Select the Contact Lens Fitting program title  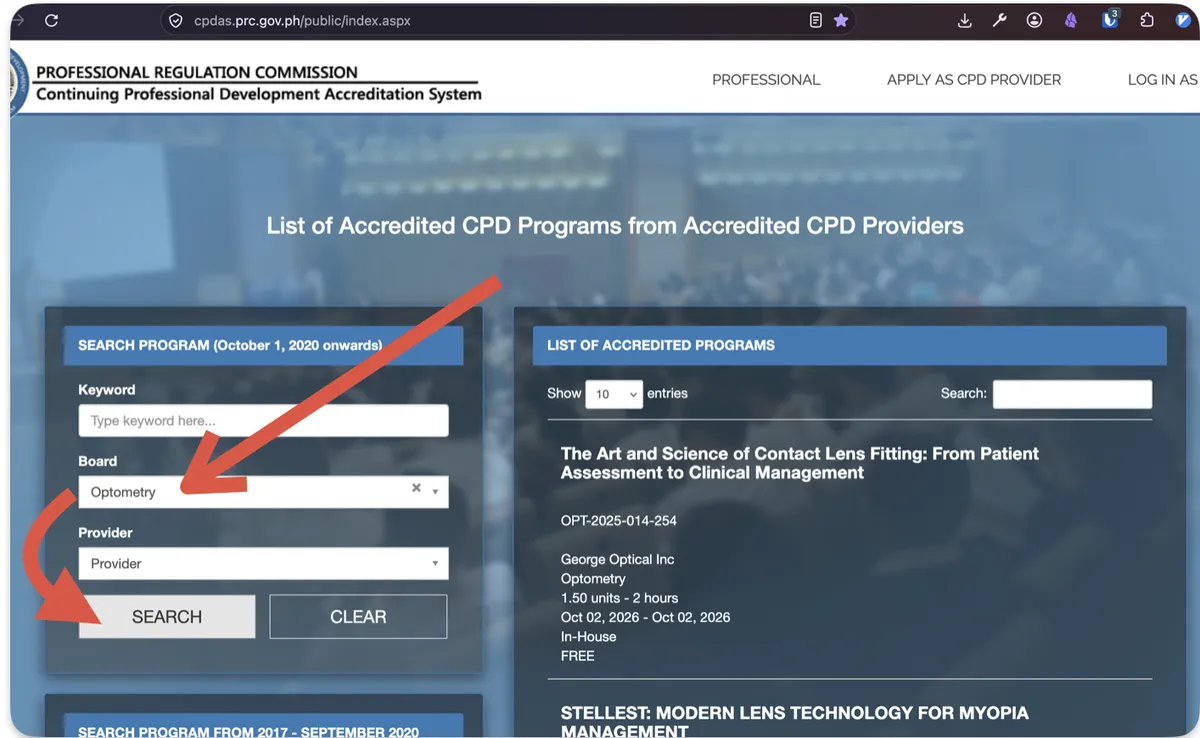800,463
